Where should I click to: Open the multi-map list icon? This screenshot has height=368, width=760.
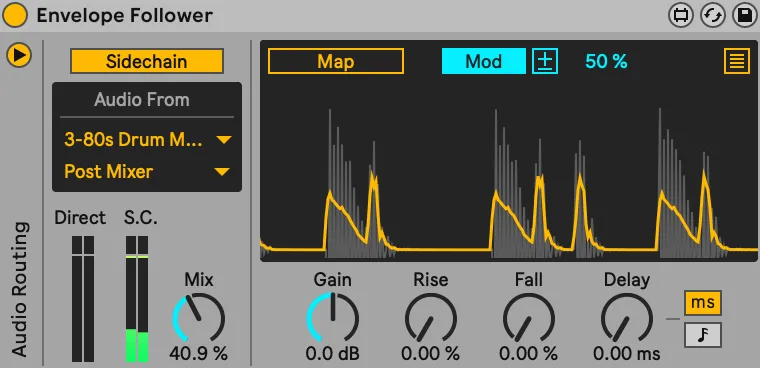[737, 62]
